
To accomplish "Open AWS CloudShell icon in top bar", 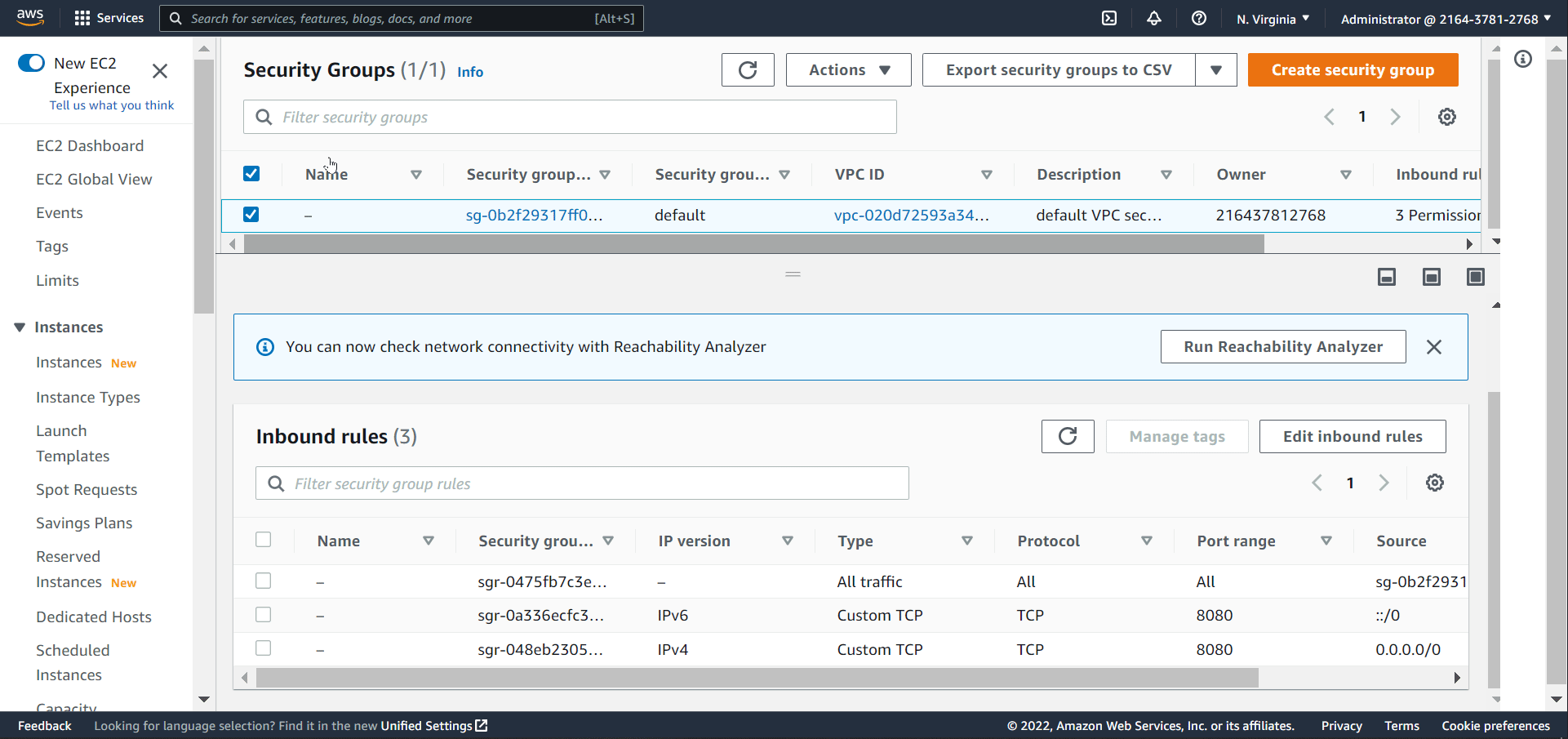I will click(1109, 18).
